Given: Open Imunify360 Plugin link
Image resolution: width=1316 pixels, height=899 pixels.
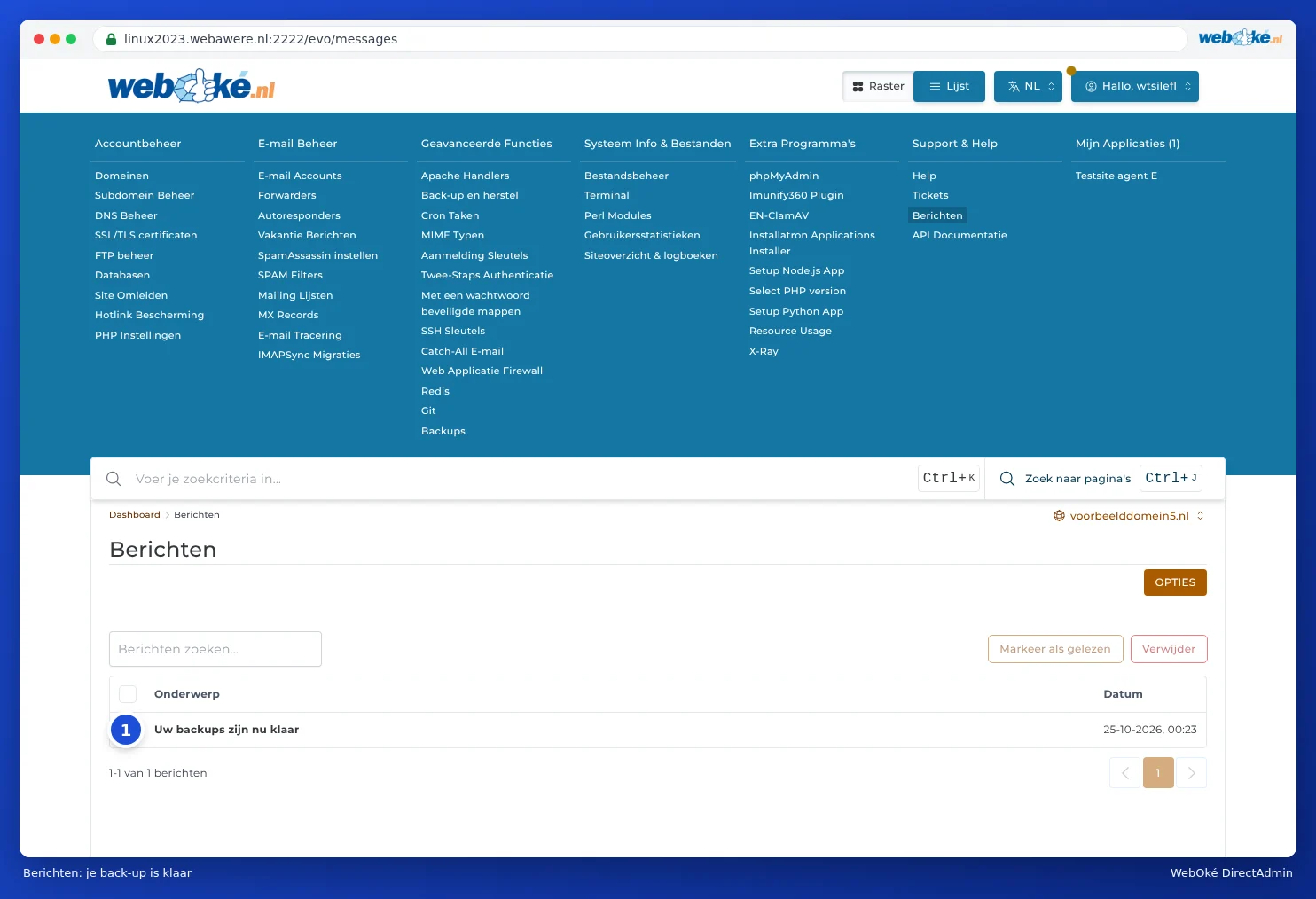Looking at the screenshot, I should coord(796,195).
